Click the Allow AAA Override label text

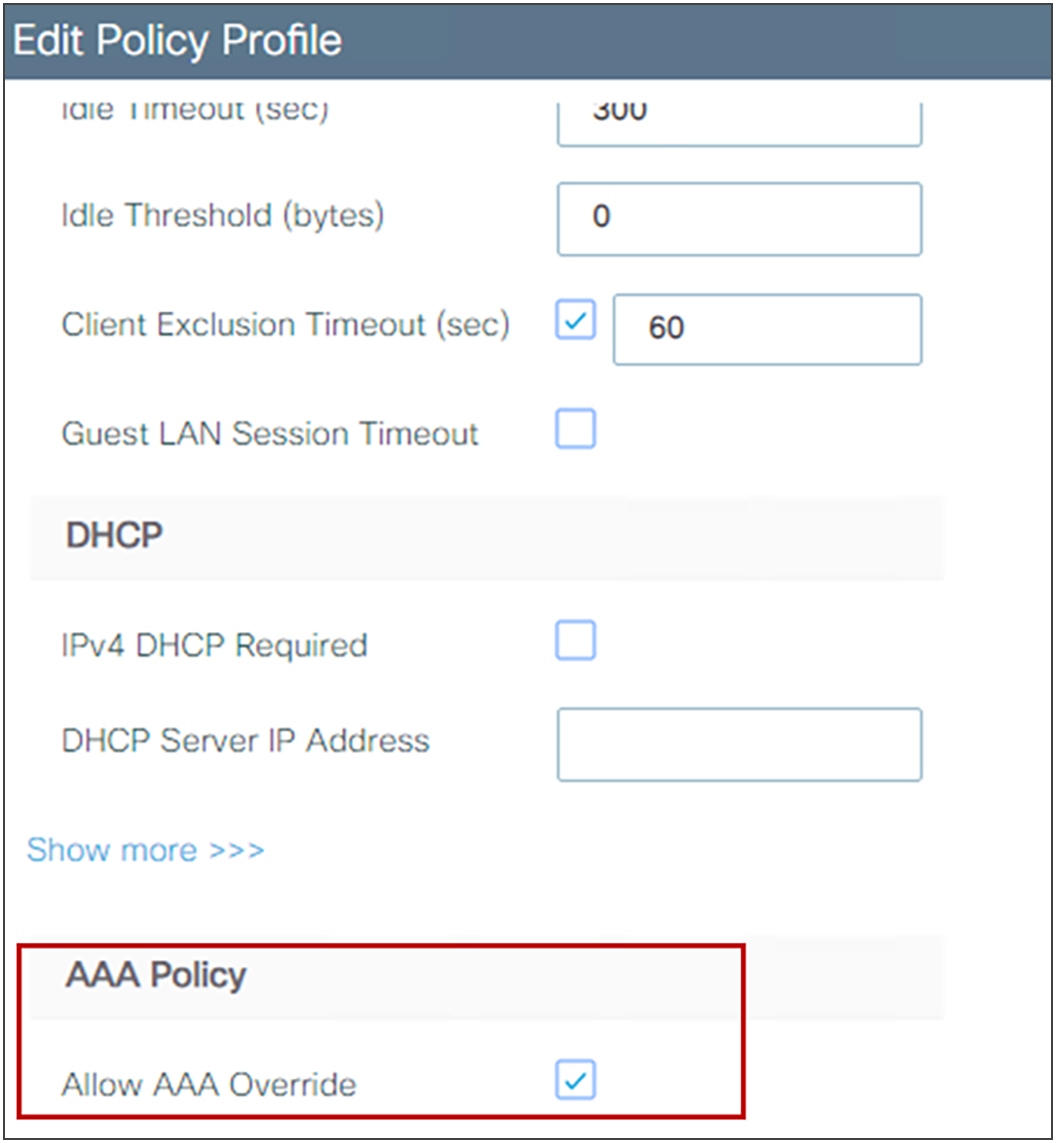click(209, 1085)
